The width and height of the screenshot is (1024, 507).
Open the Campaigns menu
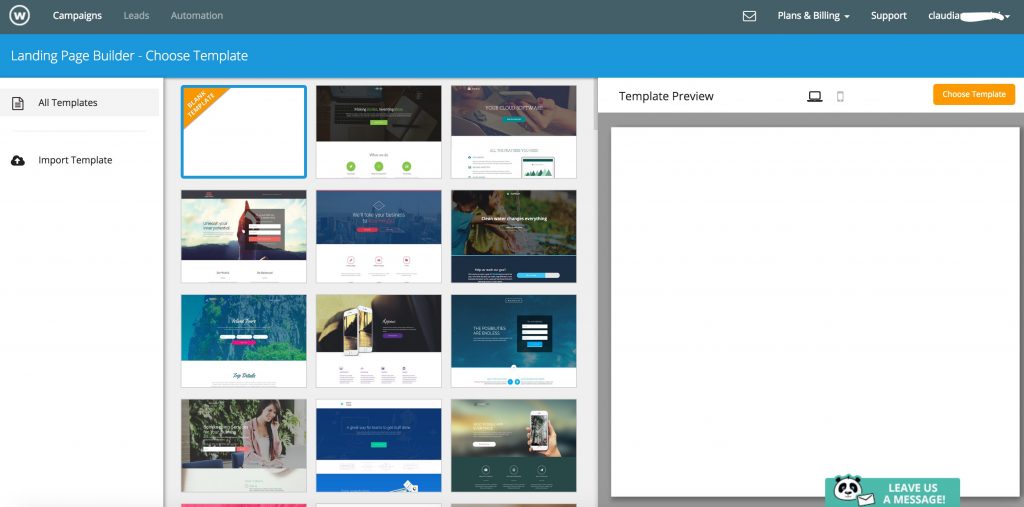(x=77, y=16)
